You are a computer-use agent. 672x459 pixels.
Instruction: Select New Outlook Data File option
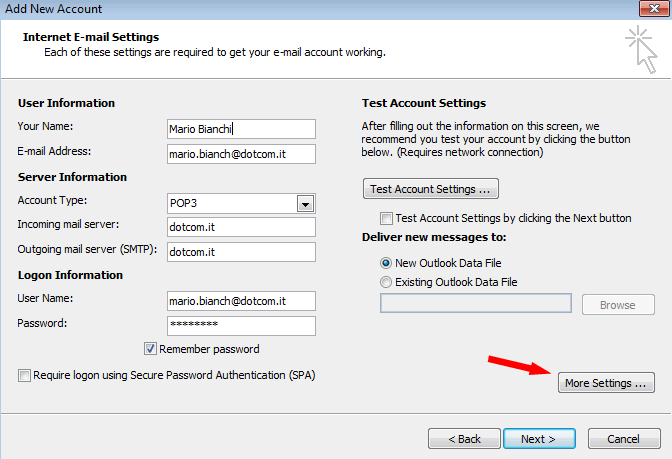386,263
